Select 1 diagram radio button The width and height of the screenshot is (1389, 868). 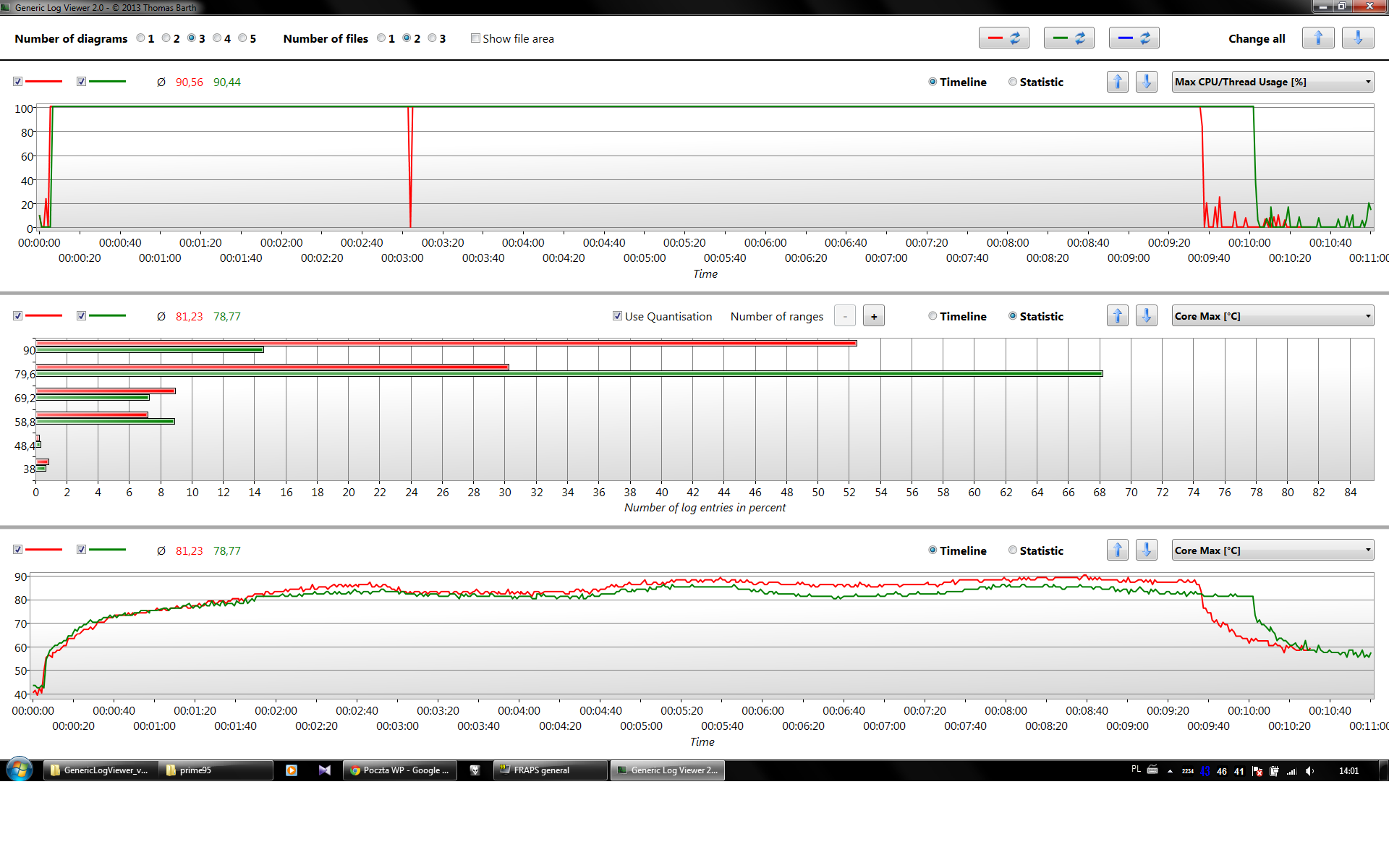click(x=140, y=38)
